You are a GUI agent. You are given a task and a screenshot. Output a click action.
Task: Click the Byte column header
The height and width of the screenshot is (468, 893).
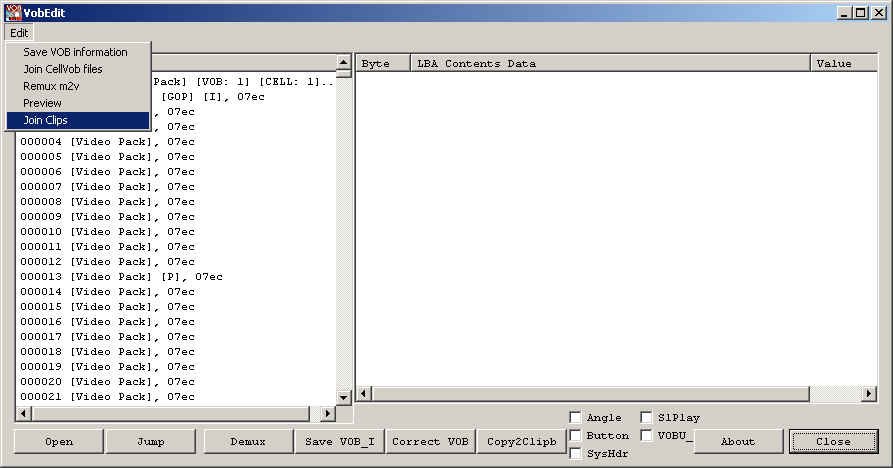[x=383, y=64]
